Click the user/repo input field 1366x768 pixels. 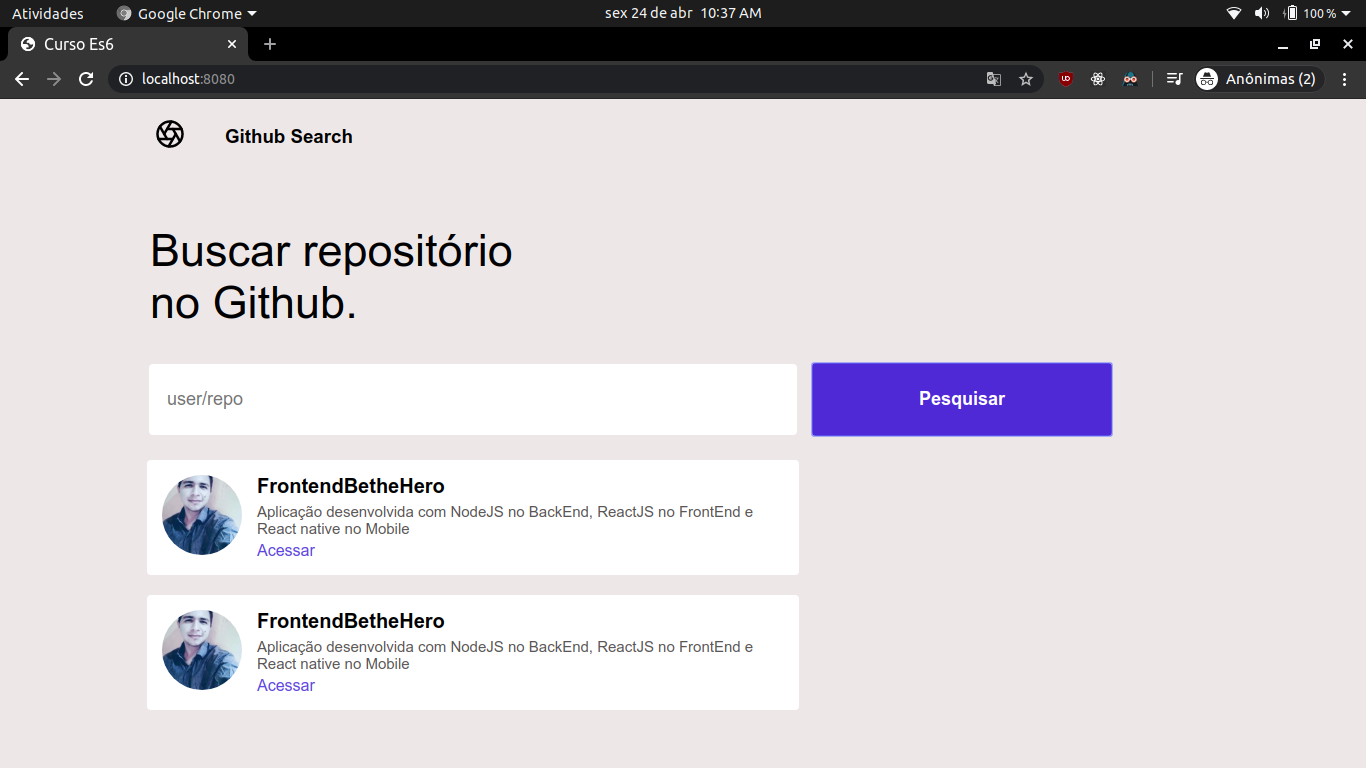pos(472,399)
